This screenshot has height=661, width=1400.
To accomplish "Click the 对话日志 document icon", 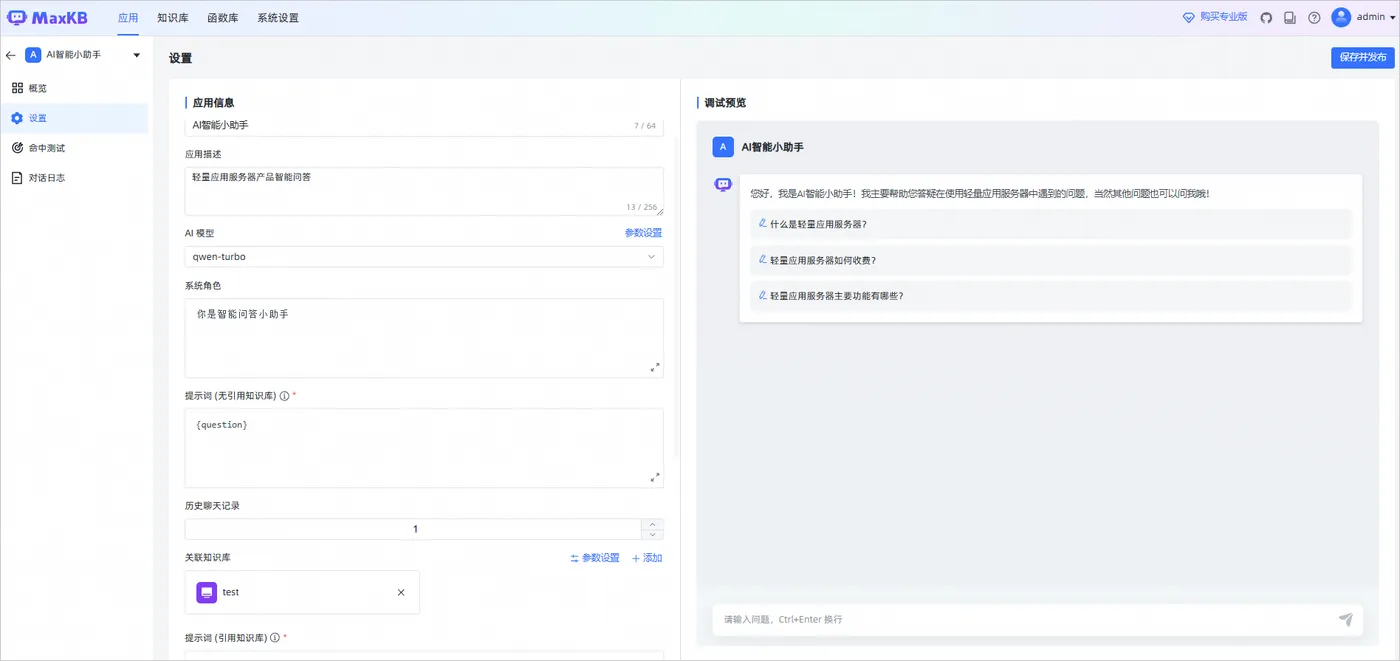I will pos(17,178).
